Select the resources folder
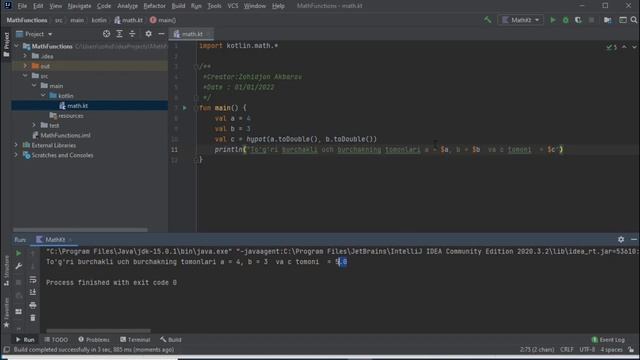640x360 pixels. (67, 116)
